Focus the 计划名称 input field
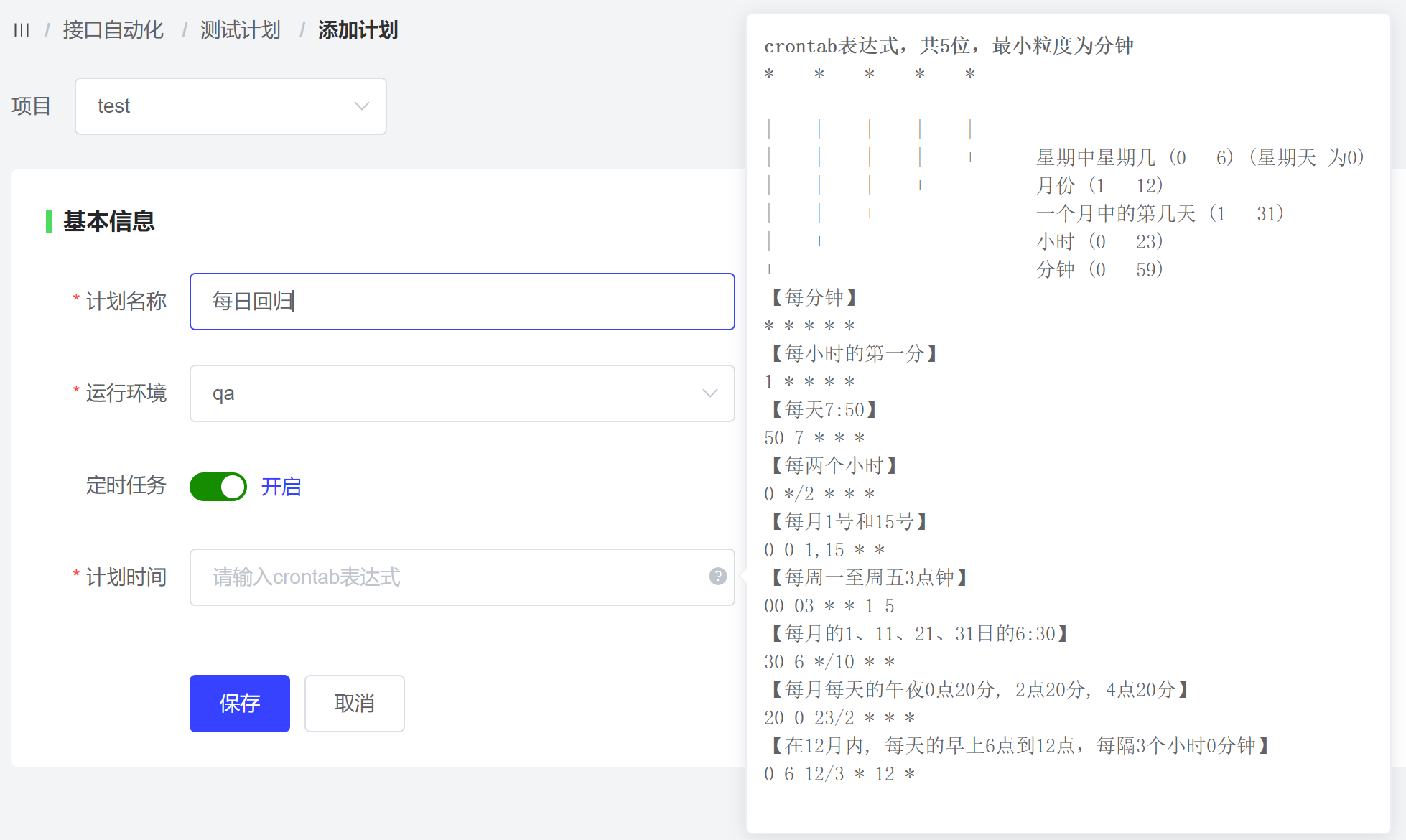The width and height of the screenshot is (1406, 840). 462,302
